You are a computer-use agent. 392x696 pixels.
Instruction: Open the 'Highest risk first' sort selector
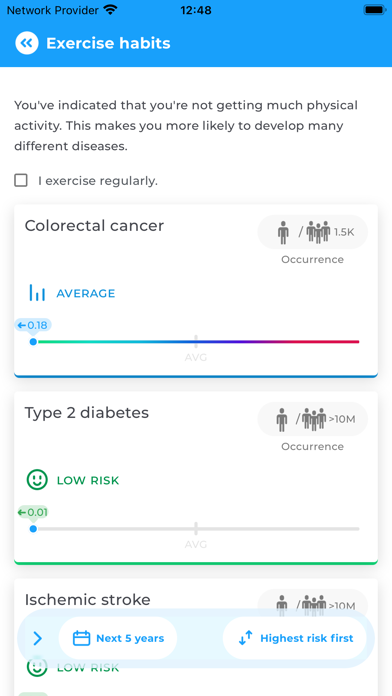(x=295, y=638)
